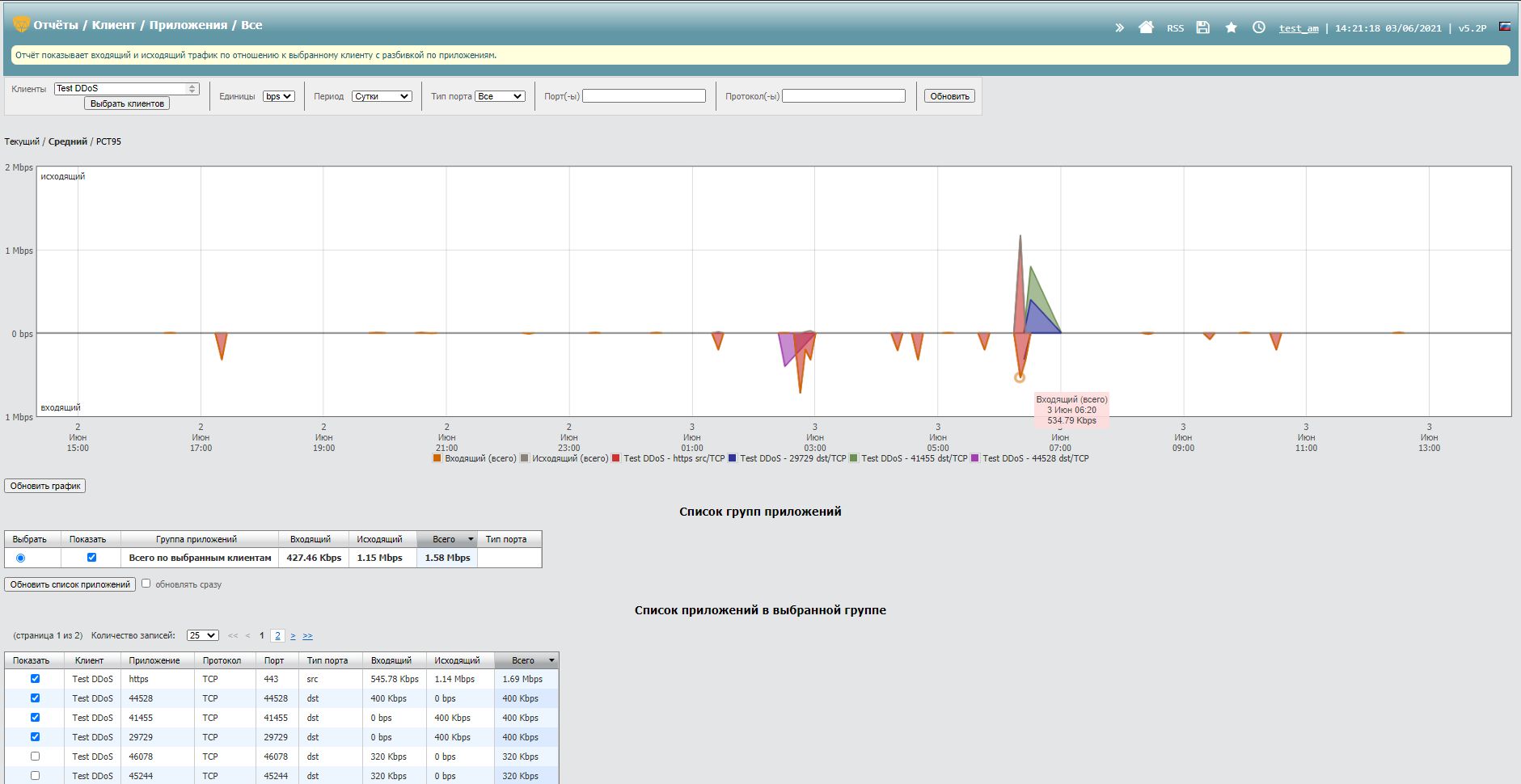
Task: Click the Порт(-ы) input field
Action: (x=644, y=96)
